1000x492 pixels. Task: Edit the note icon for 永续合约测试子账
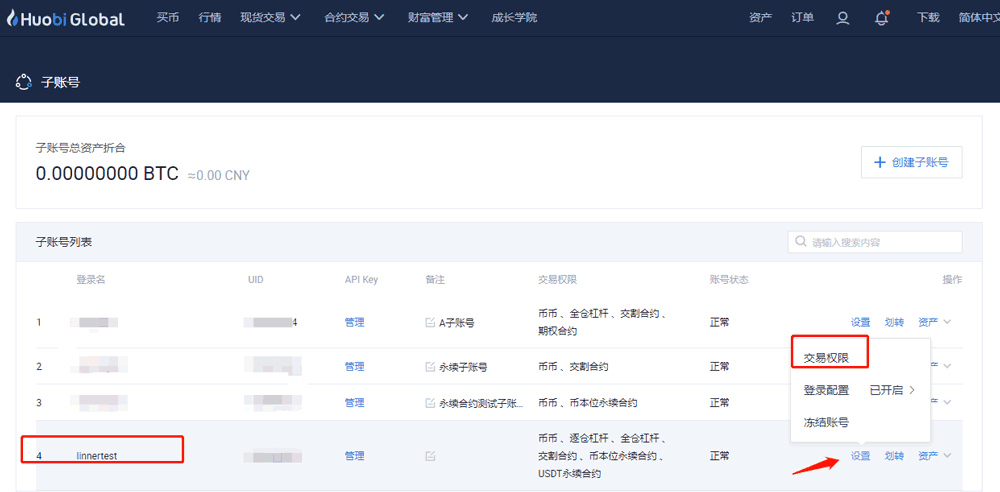430,403
